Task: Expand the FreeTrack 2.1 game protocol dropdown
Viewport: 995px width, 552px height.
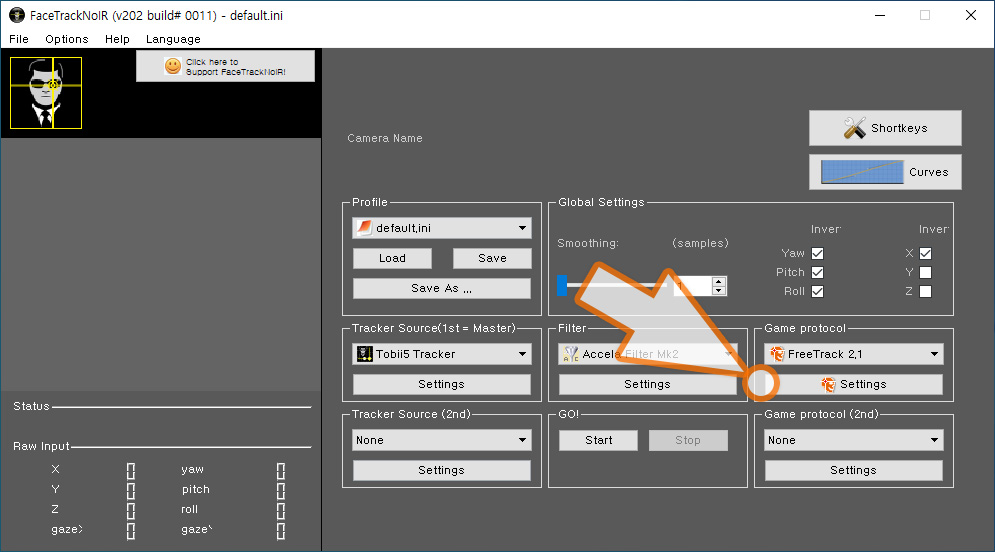Action: click(x=934, y=354)
